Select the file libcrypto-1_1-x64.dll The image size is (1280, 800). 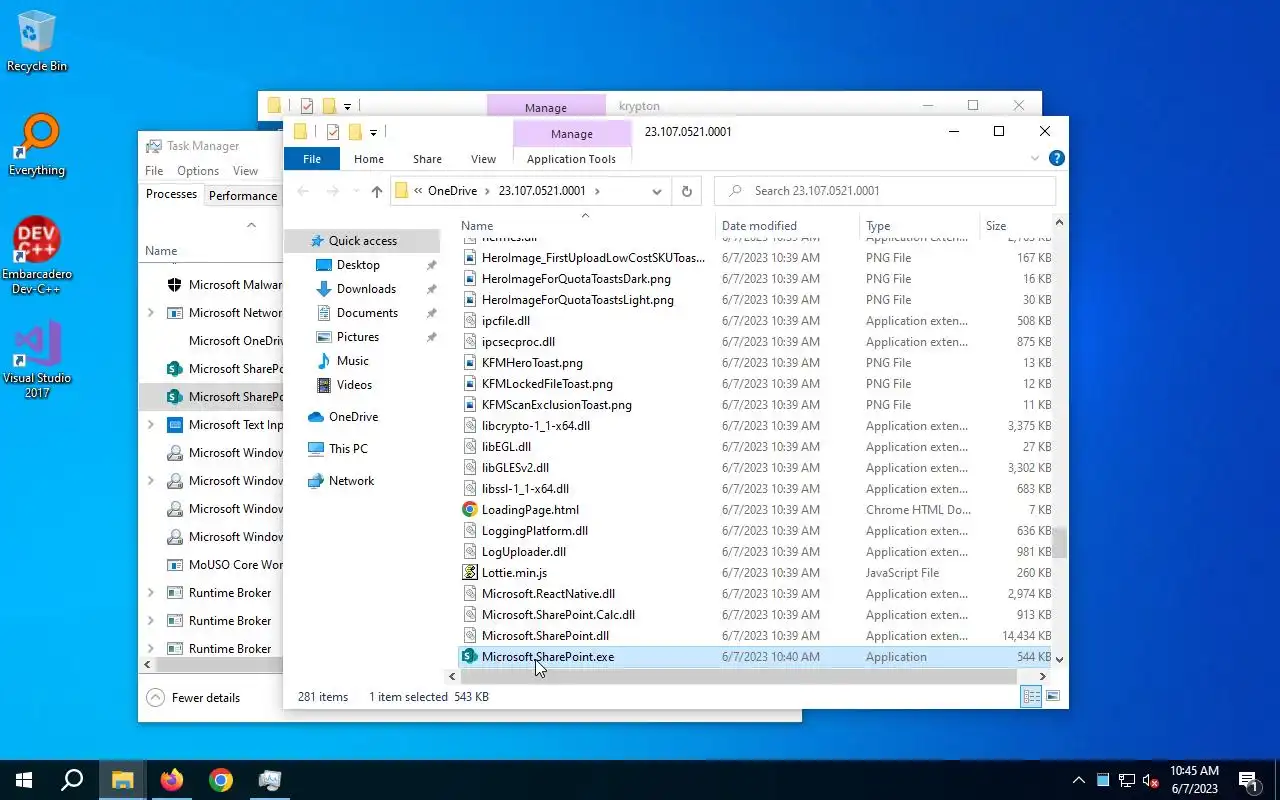(536, 426)
